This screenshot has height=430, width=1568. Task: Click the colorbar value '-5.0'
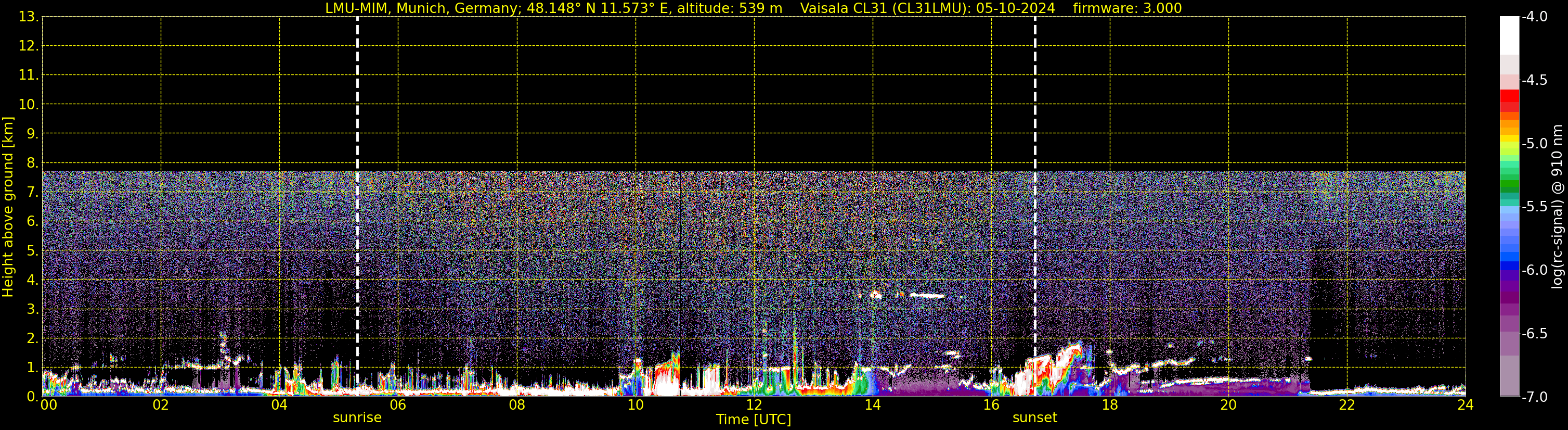[x=1535, y=144]
